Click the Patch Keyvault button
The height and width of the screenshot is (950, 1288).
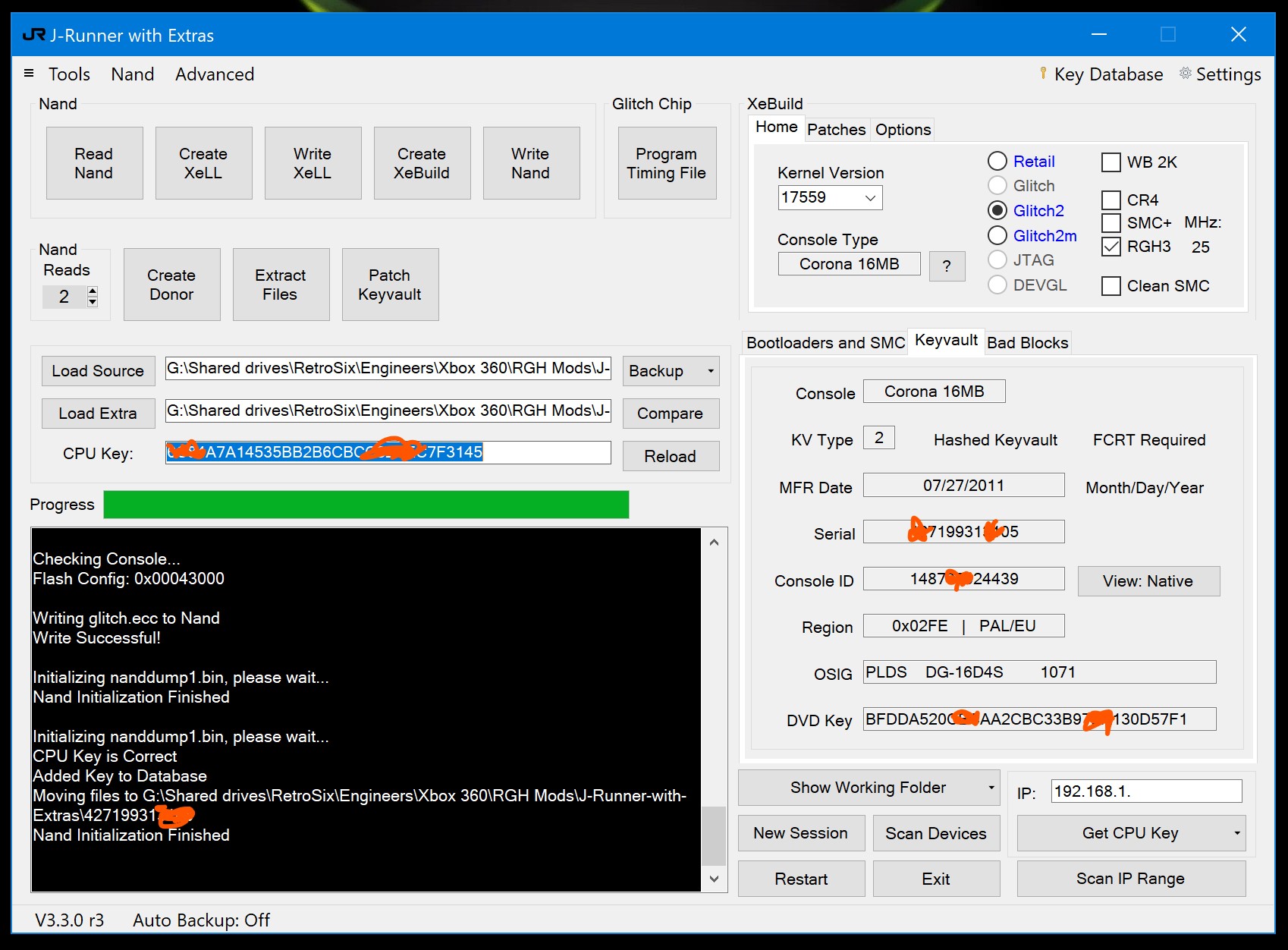tap(390, 284)
